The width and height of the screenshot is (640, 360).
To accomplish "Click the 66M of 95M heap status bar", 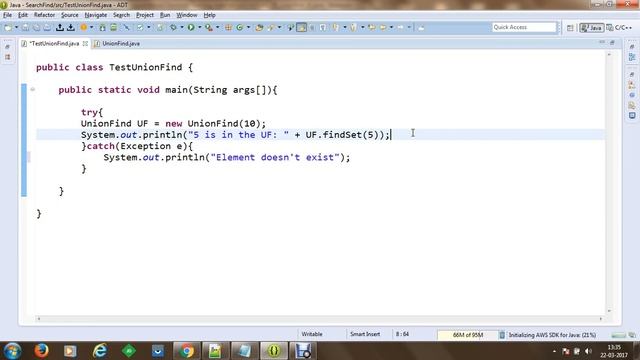I will (x=468, y=335).
